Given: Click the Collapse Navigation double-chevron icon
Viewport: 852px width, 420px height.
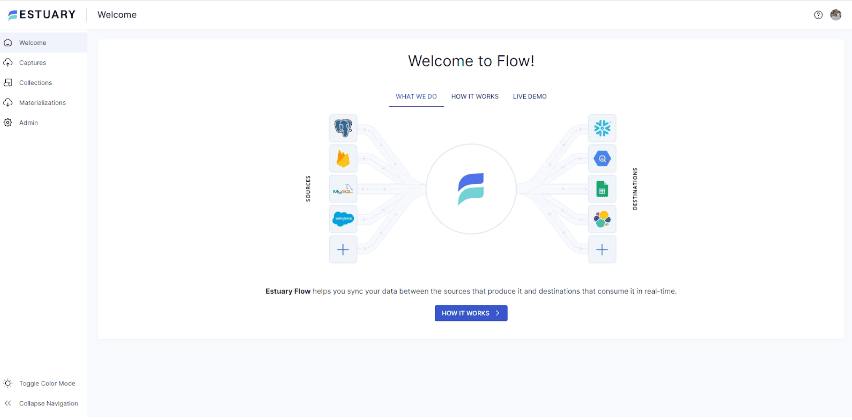Looking at the screenshot, I should click(x=8, y=403).
